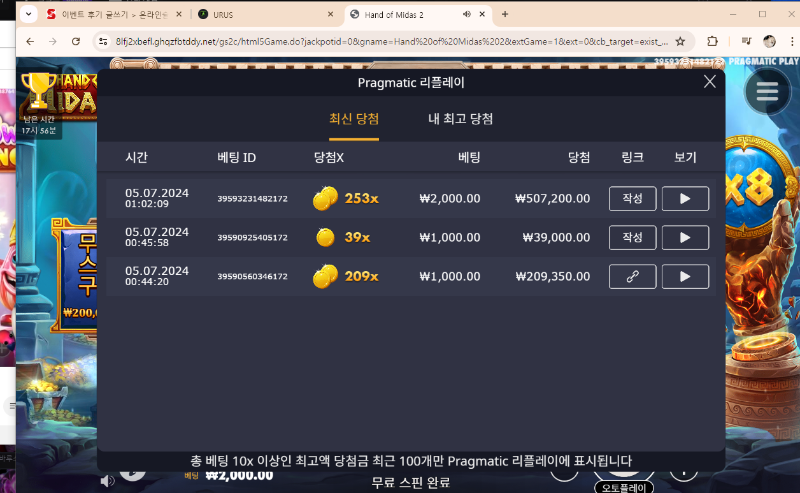Click the 00:44:20 timestamp
Viewport: 800px width, 493px height.
146,282
